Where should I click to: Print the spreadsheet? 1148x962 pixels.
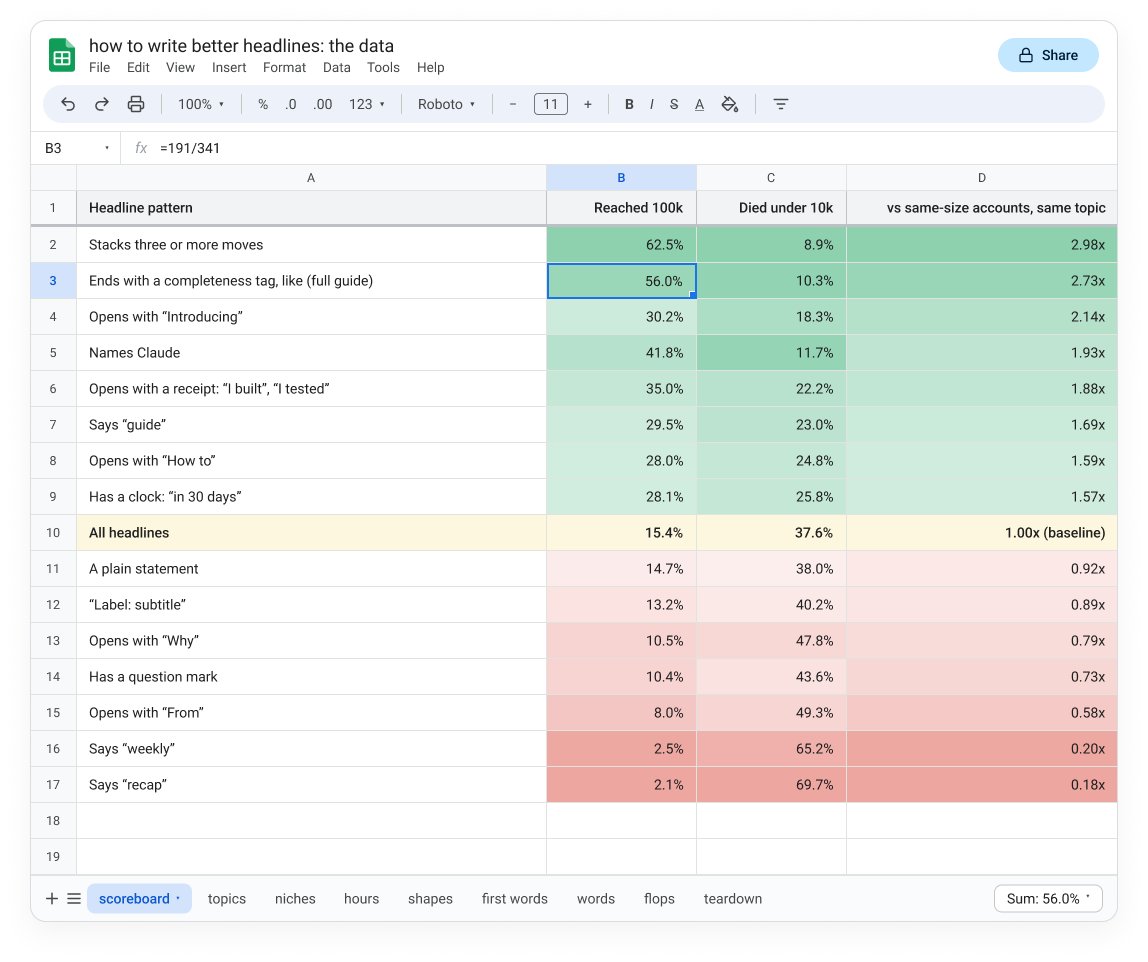coord(135,104)
